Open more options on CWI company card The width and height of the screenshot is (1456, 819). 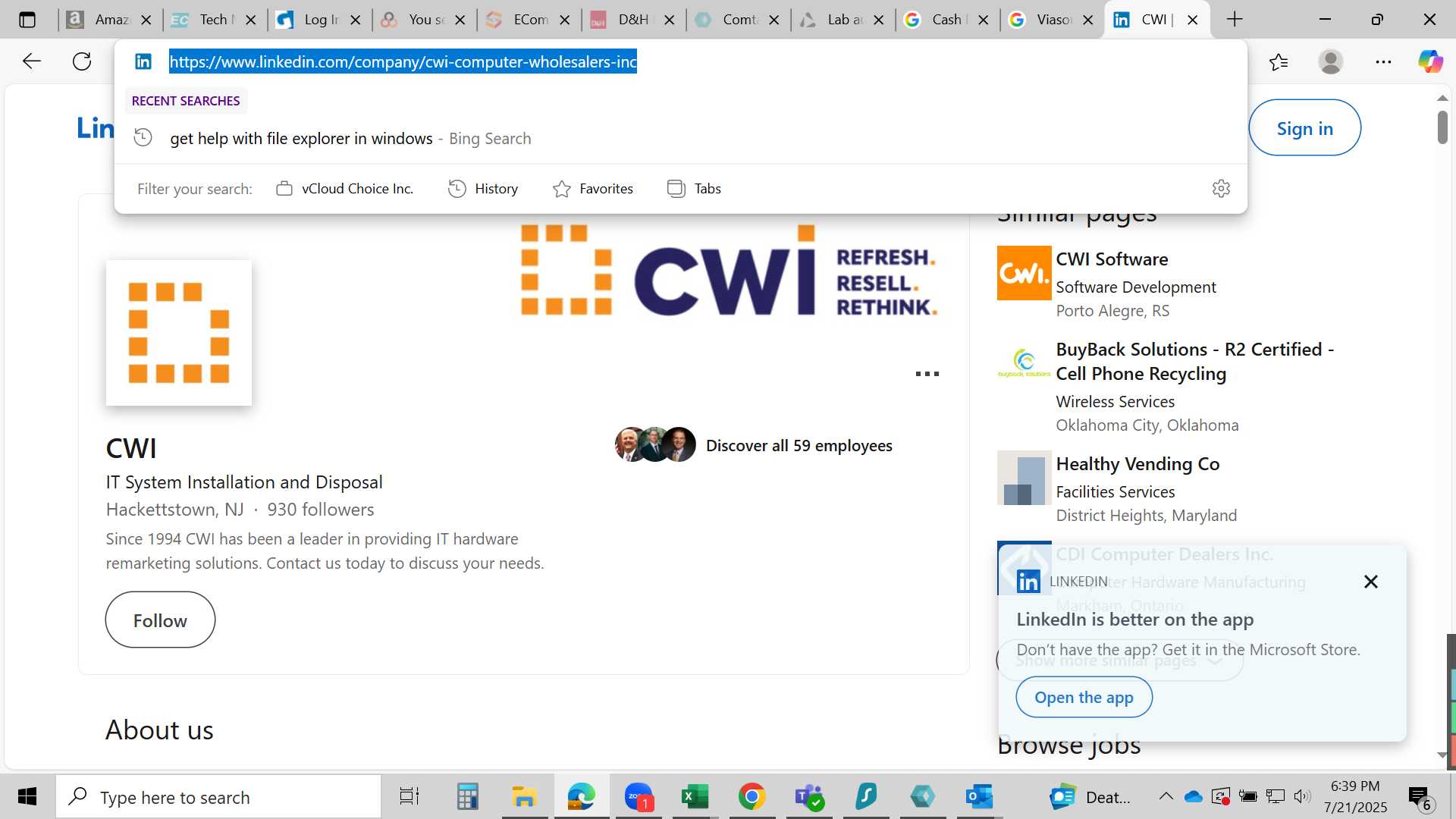click(x=927, y=374)
